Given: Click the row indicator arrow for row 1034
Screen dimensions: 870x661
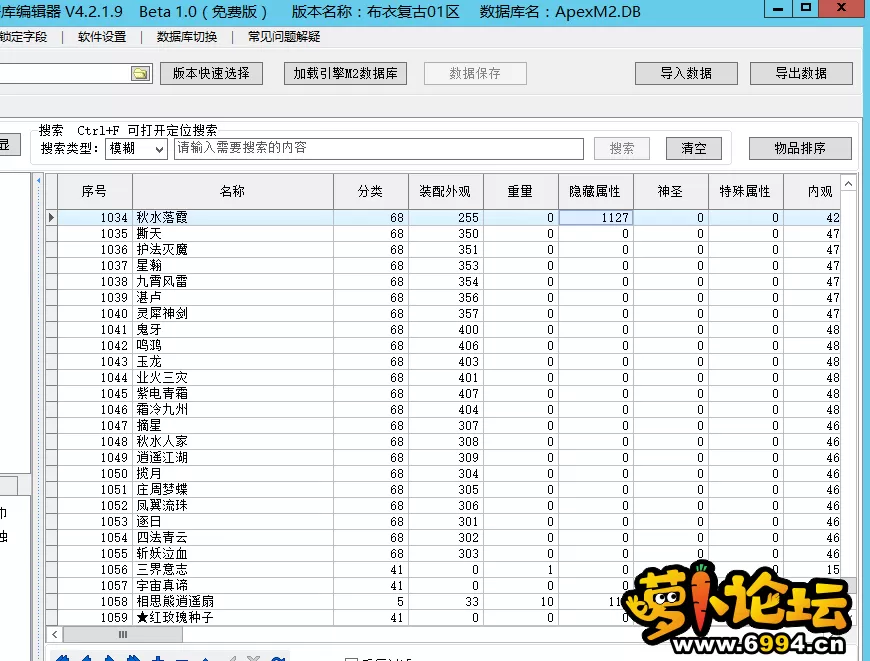Looking at the screenshot, I should click(x=51, y=217).
